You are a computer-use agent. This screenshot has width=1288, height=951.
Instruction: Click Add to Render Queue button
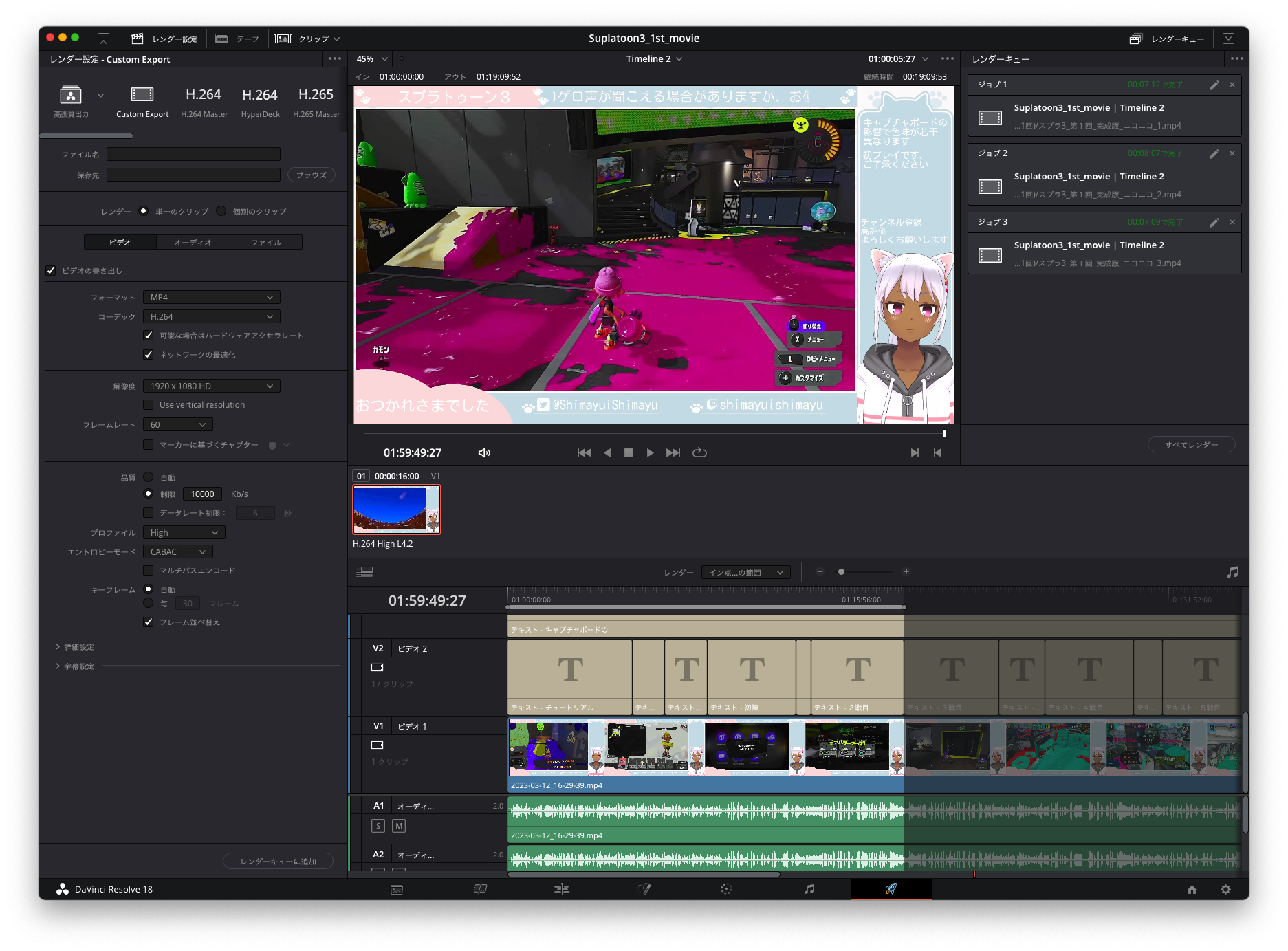coord(278,861)
